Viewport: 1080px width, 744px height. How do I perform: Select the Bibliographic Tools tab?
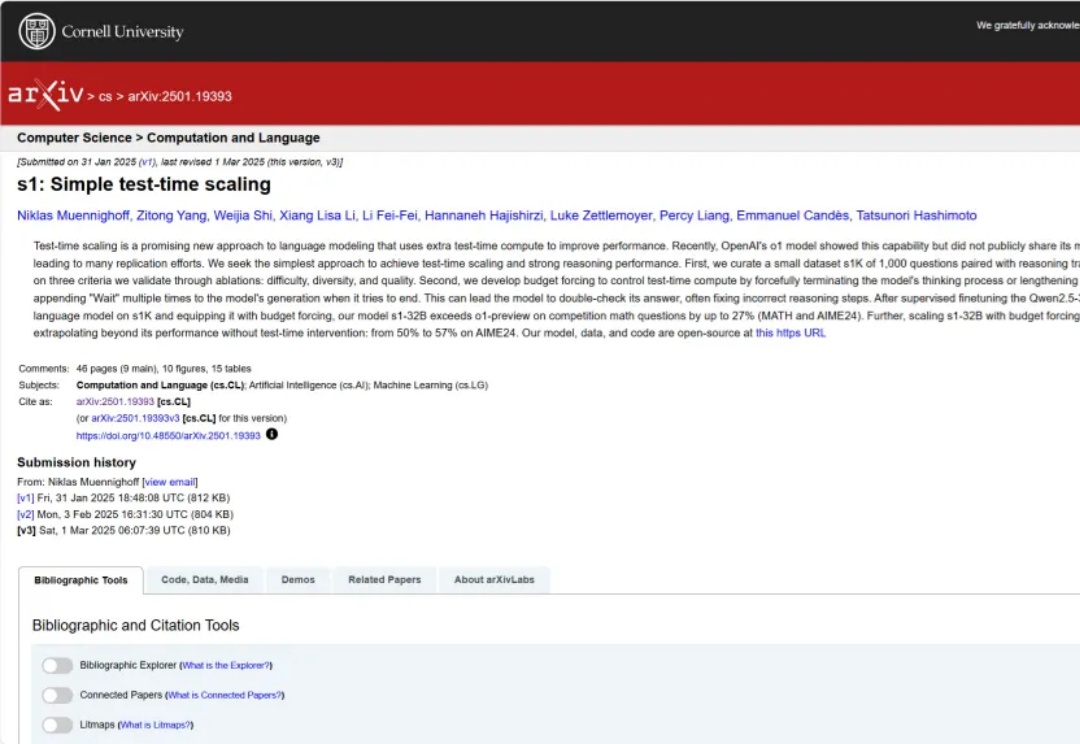81,580
